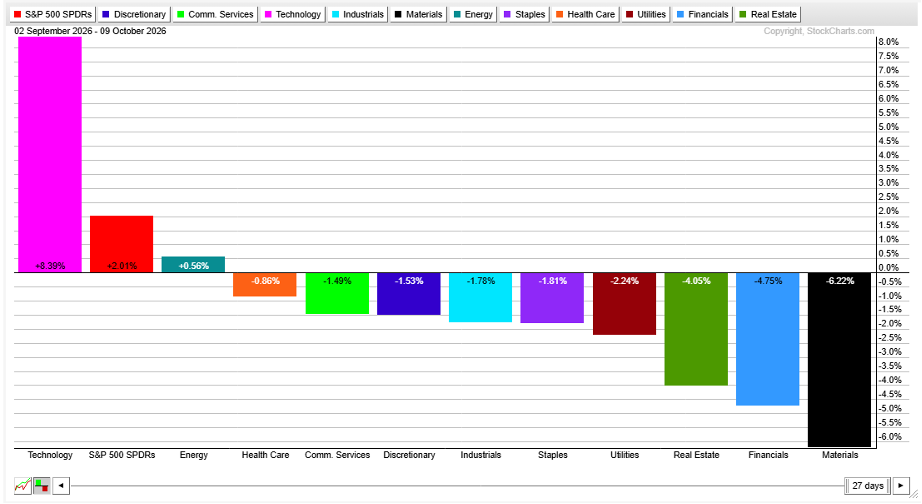This screenshot has height=504, width=922.
Task: Click the teal Energy bar
Action: click(193, 265)
